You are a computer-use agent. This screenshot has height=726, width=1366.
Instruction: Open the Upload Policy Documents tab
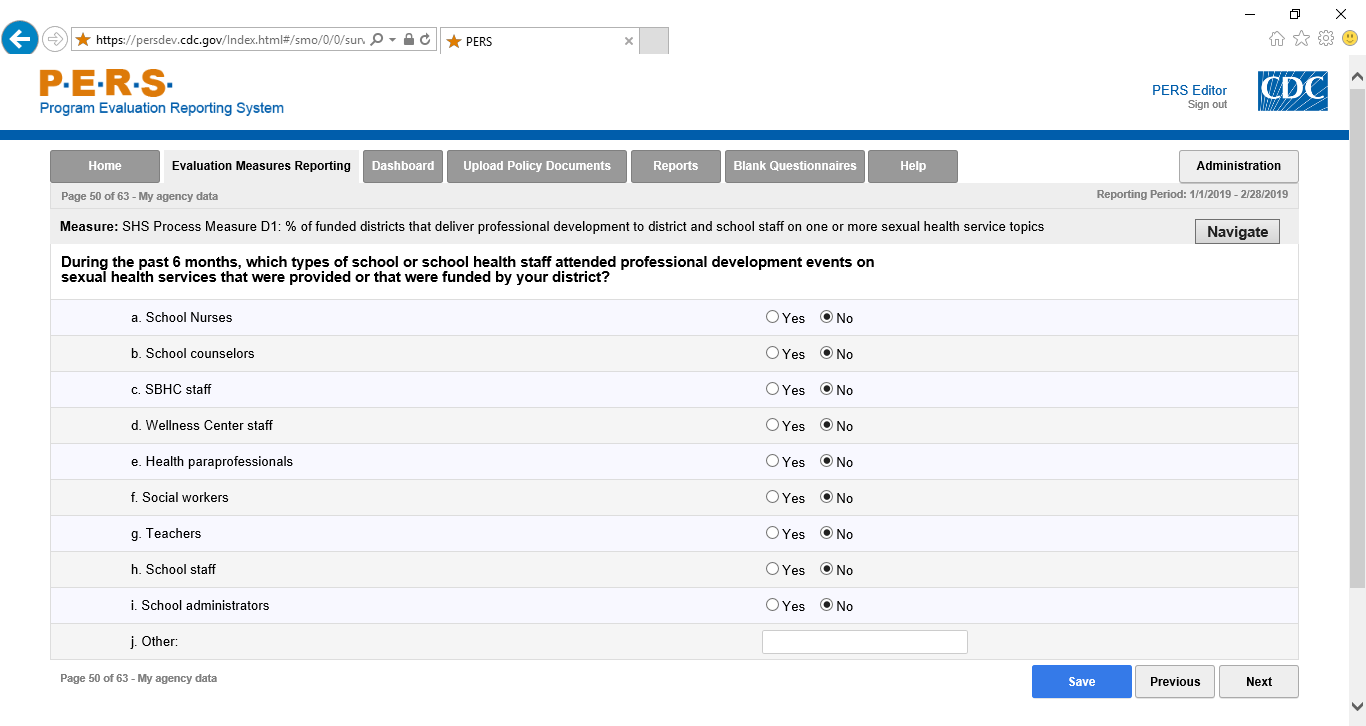(x=537, y=166)
